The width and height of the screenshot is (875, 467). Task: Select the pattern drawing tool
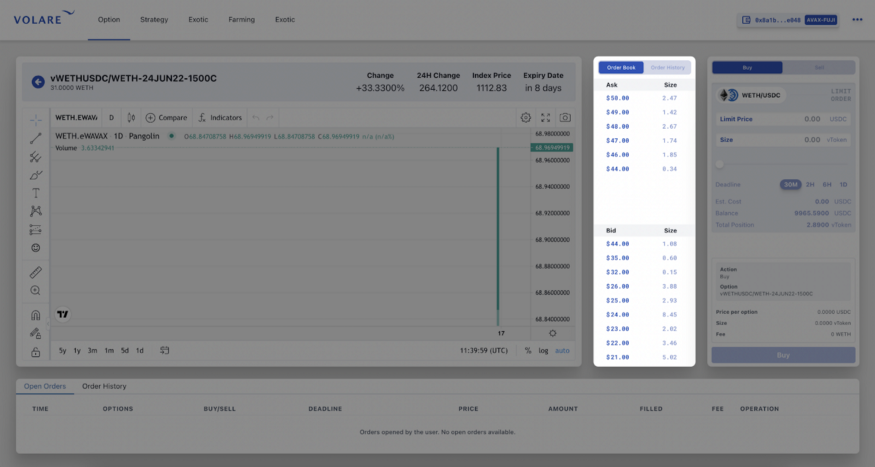pyautogui.click(x=36, y=211)
